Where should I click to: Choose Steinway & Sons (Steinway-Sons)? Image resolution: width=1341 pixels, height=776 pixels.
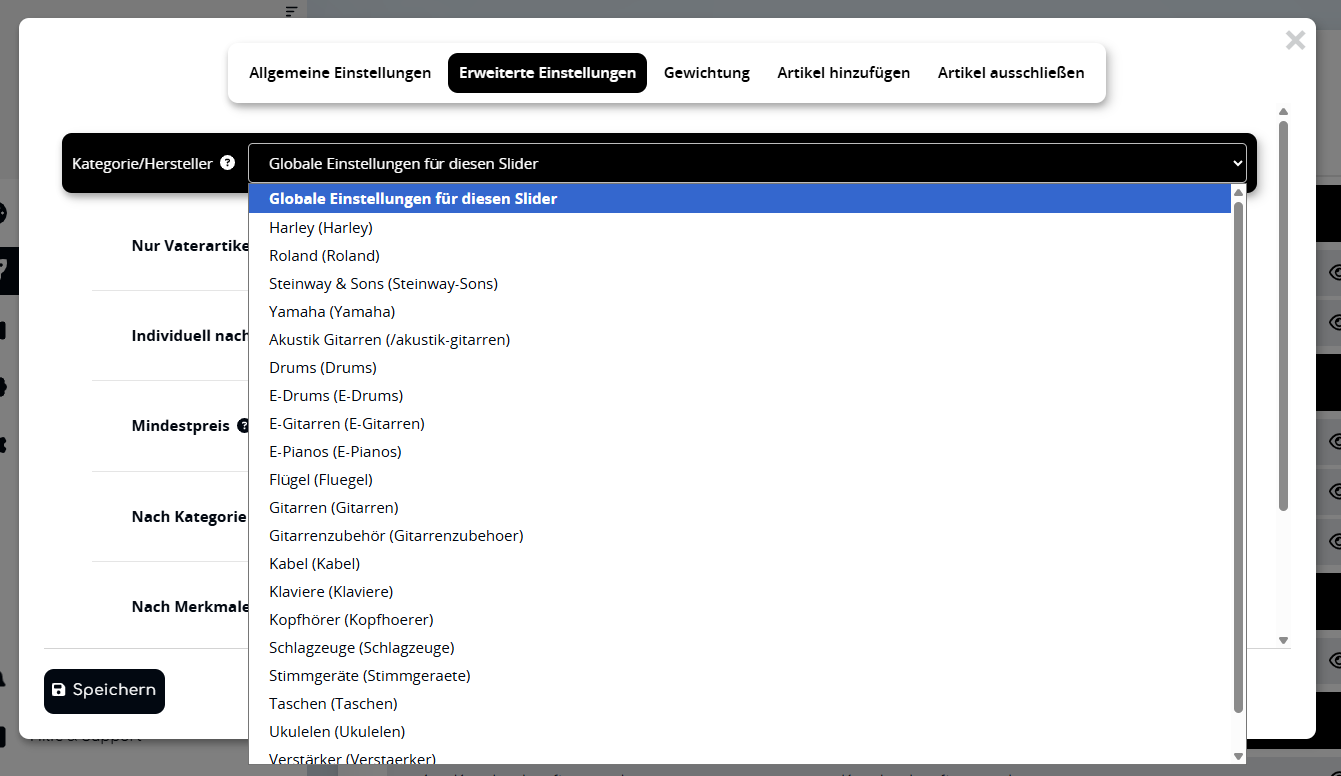pos(740,283)
